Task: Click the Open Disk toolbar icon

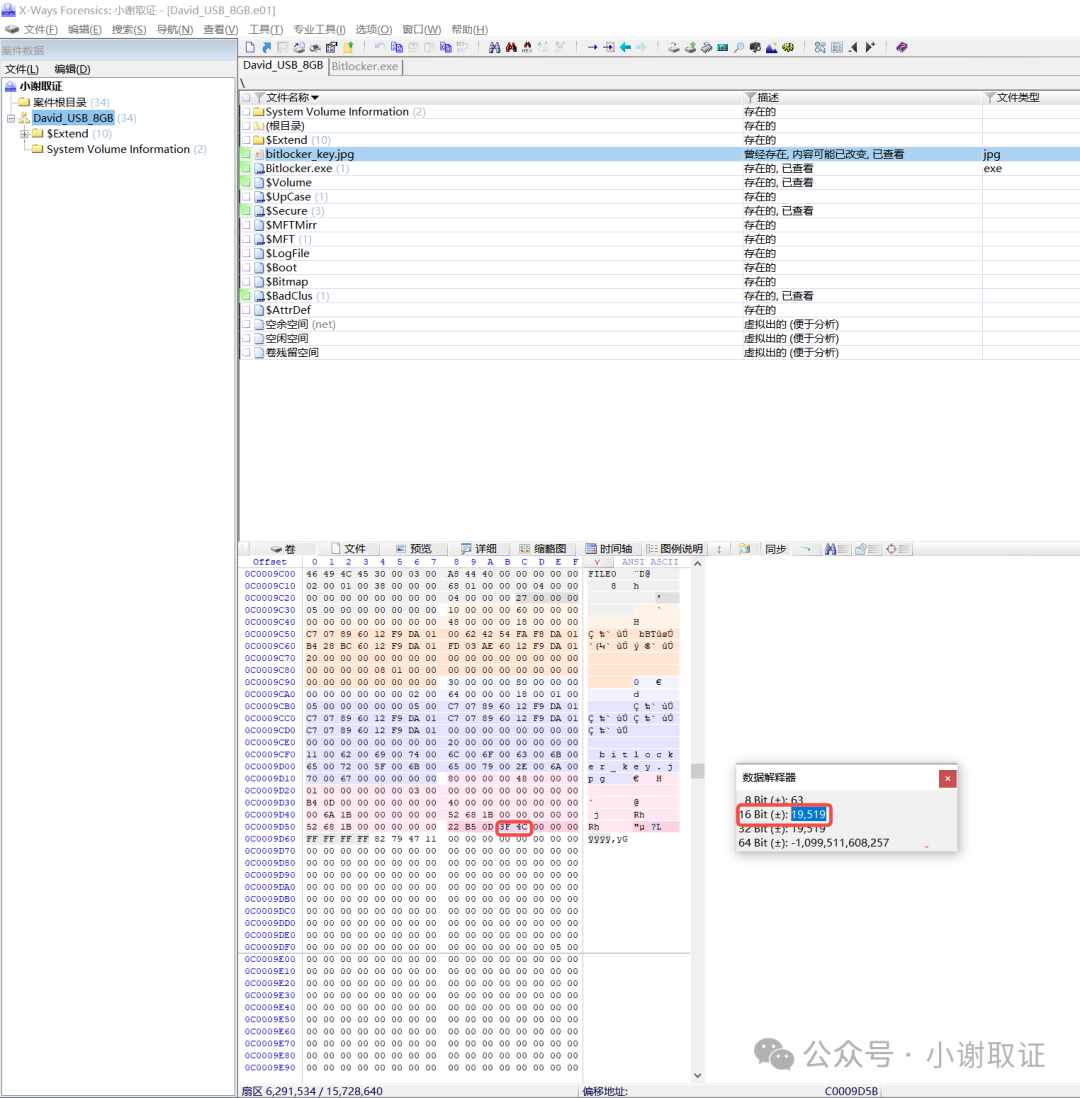Action: click(674, 47)
